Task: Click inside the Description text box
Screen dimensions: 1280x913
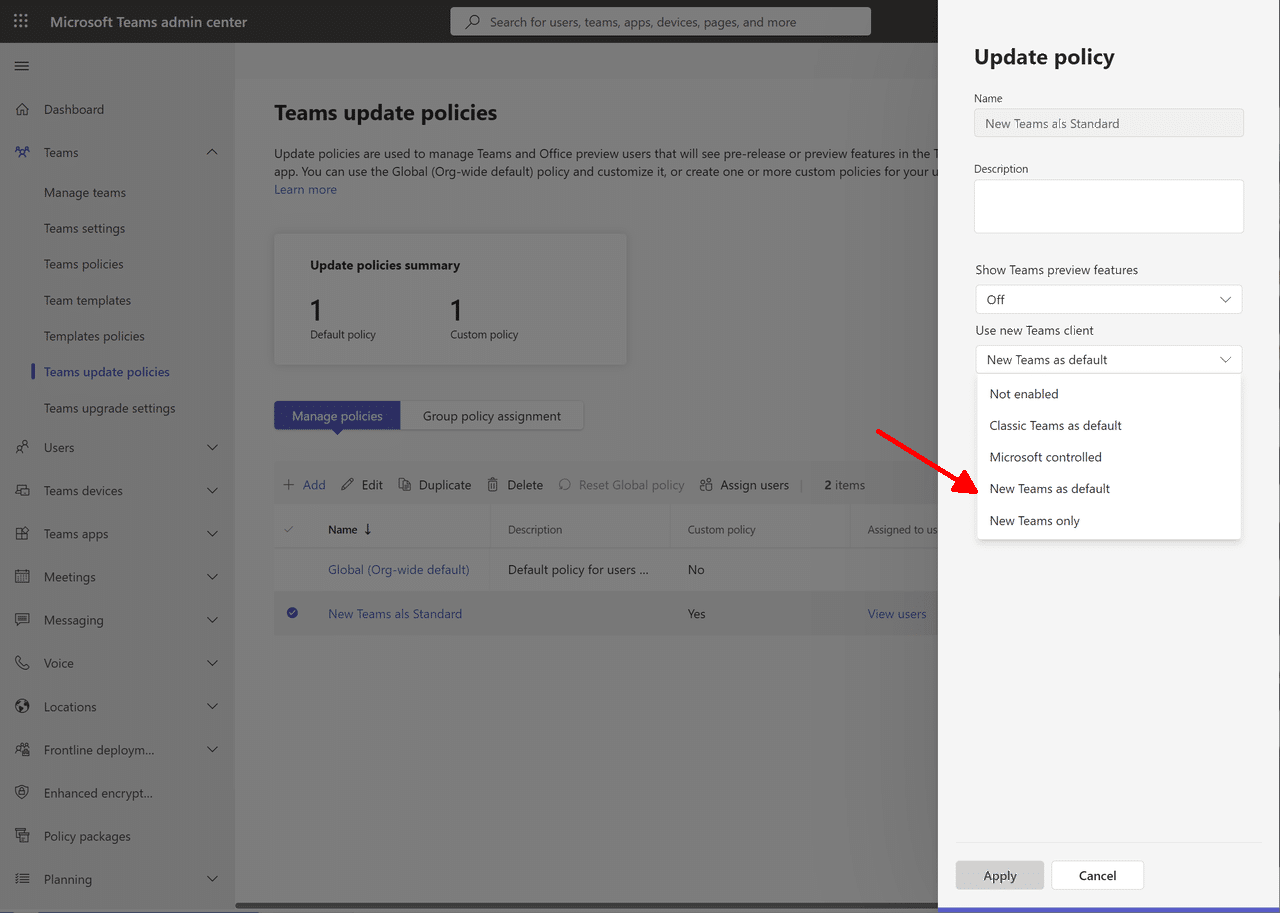Action: [x=1108, y=206]
